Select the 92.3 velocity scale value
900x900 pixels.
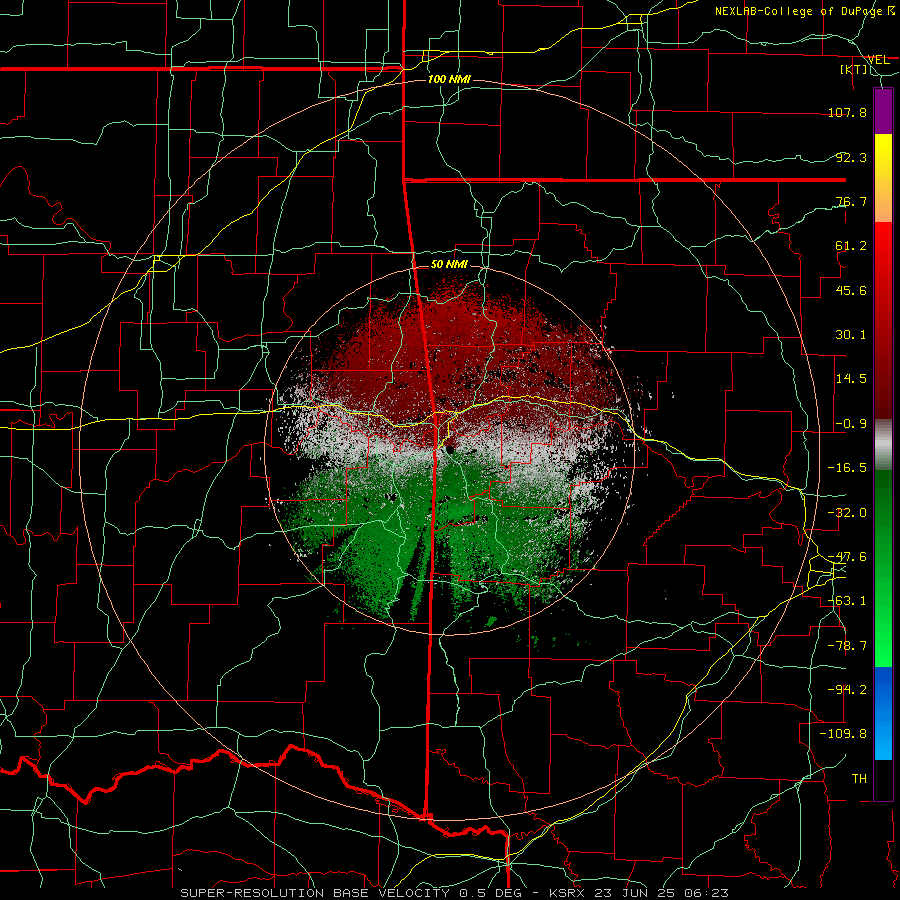pos(851,157)
